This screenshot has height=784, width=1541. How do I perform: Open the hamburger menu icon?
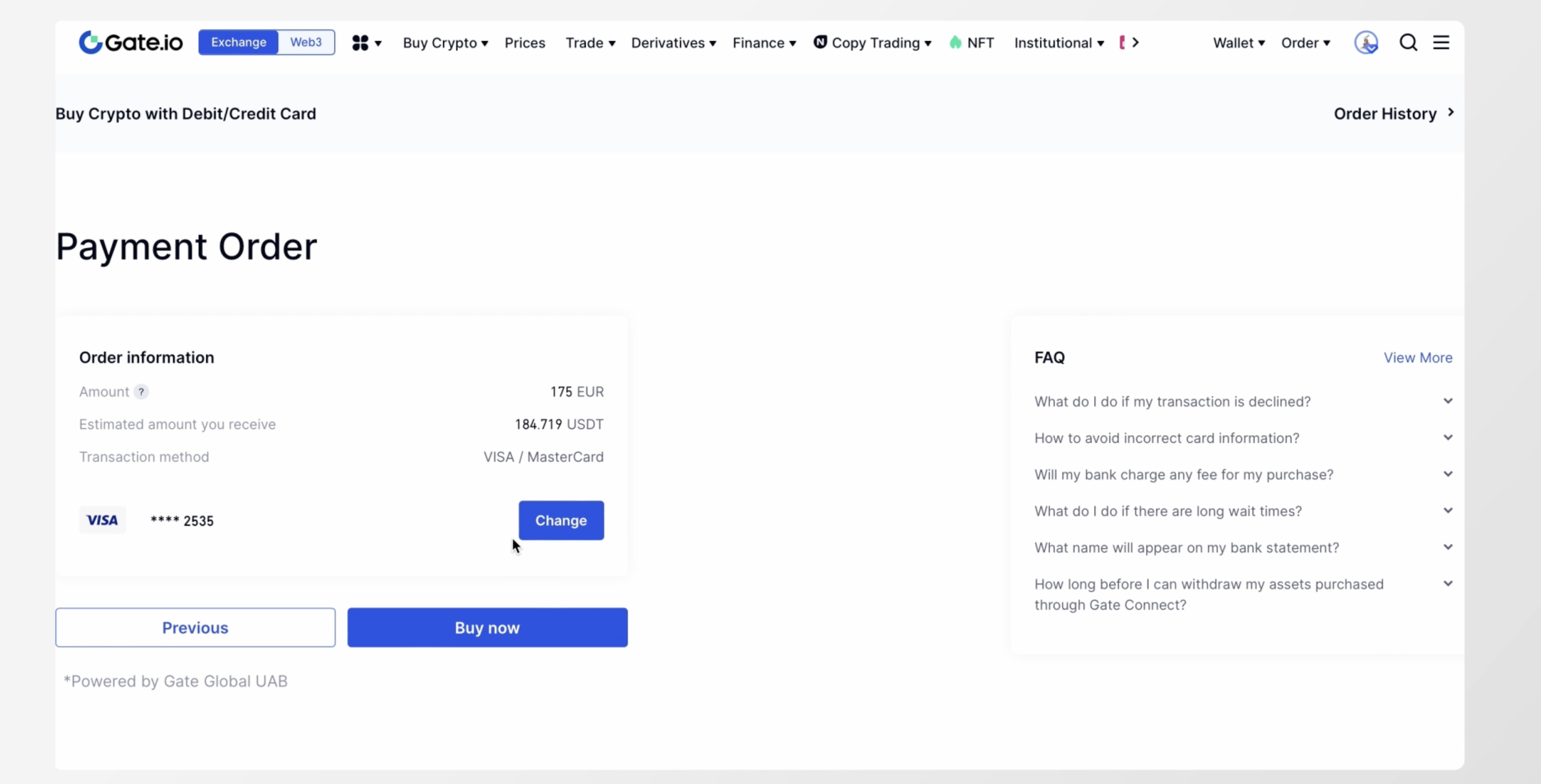1441,43
